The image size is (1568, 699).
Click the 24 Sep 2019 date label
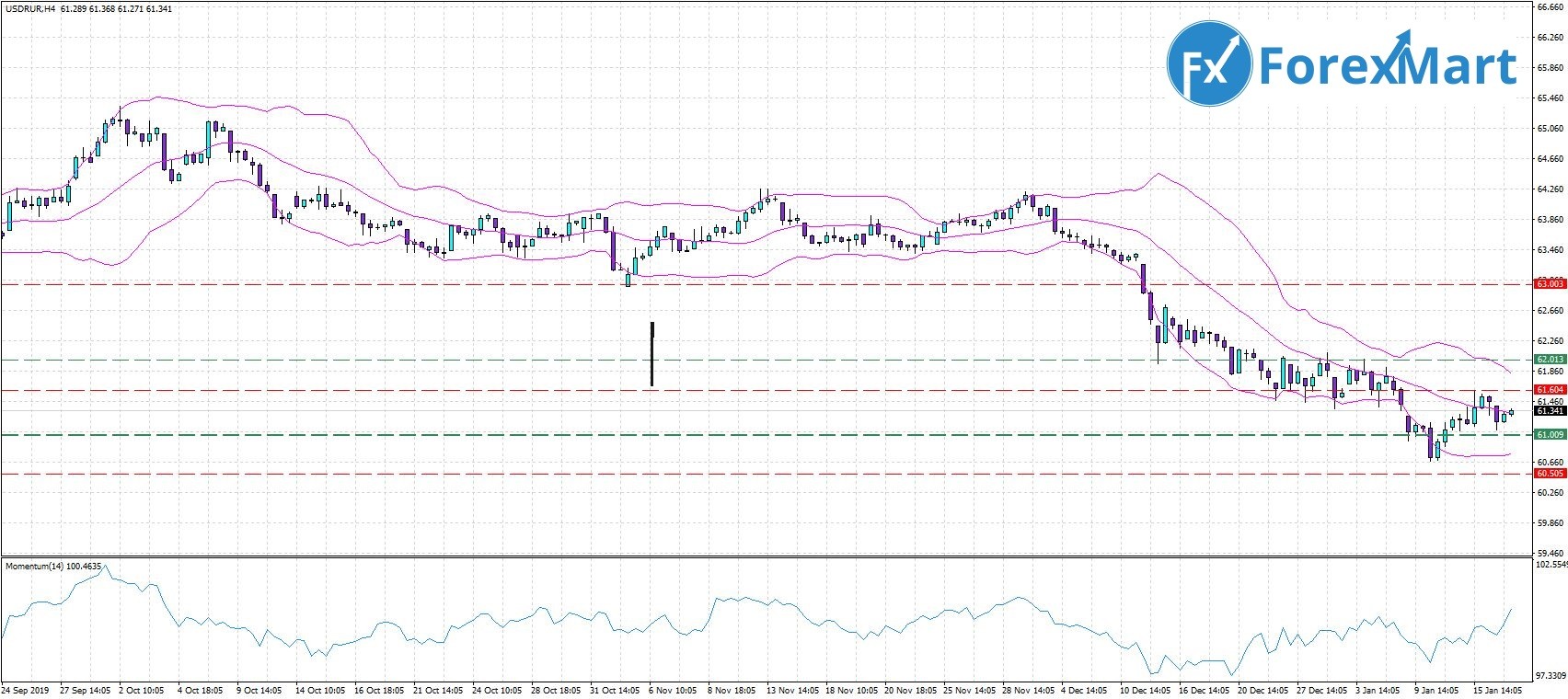coord(25,689)
